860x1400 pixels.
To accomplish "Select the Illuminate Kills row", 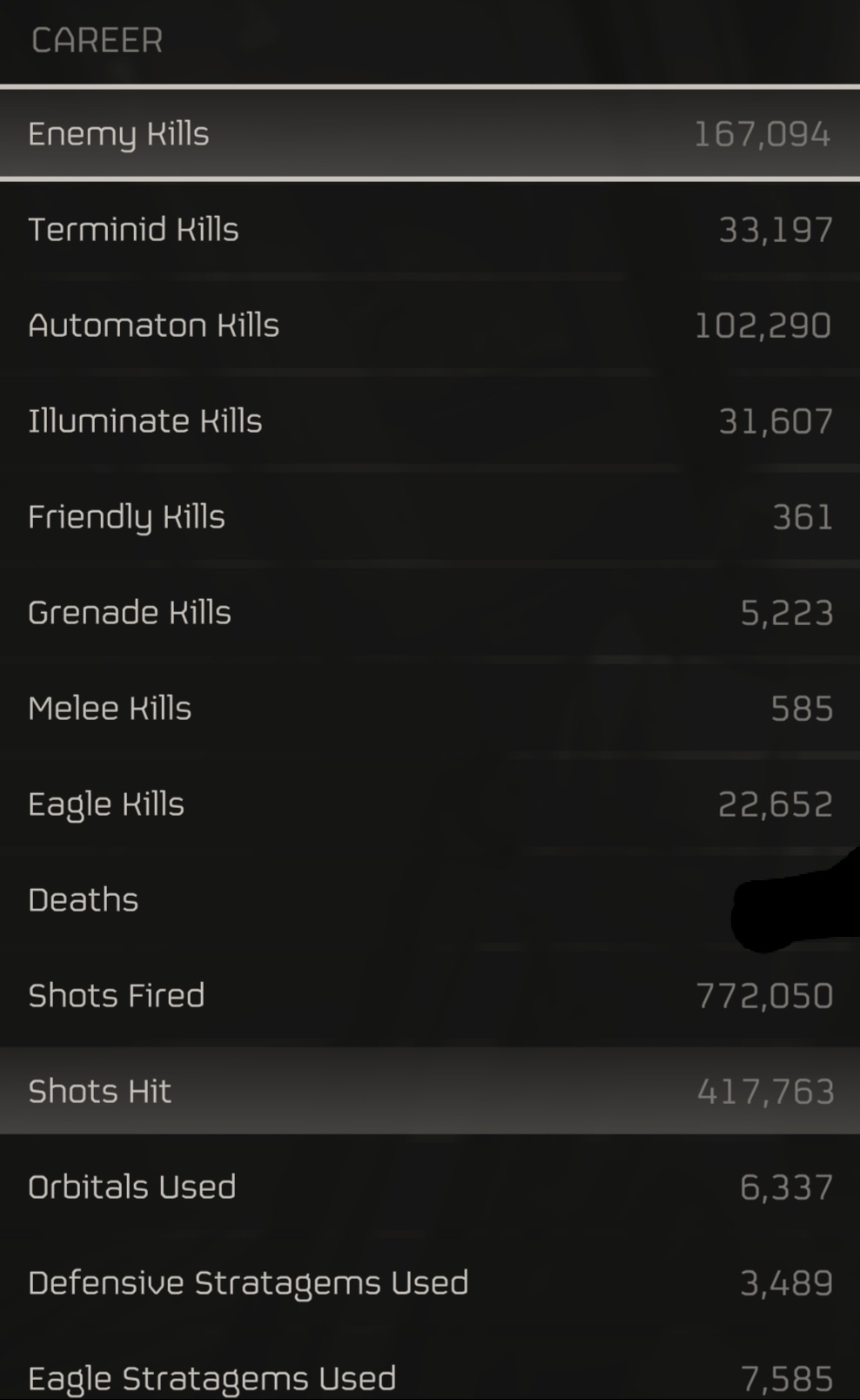I will coord(430,421).
